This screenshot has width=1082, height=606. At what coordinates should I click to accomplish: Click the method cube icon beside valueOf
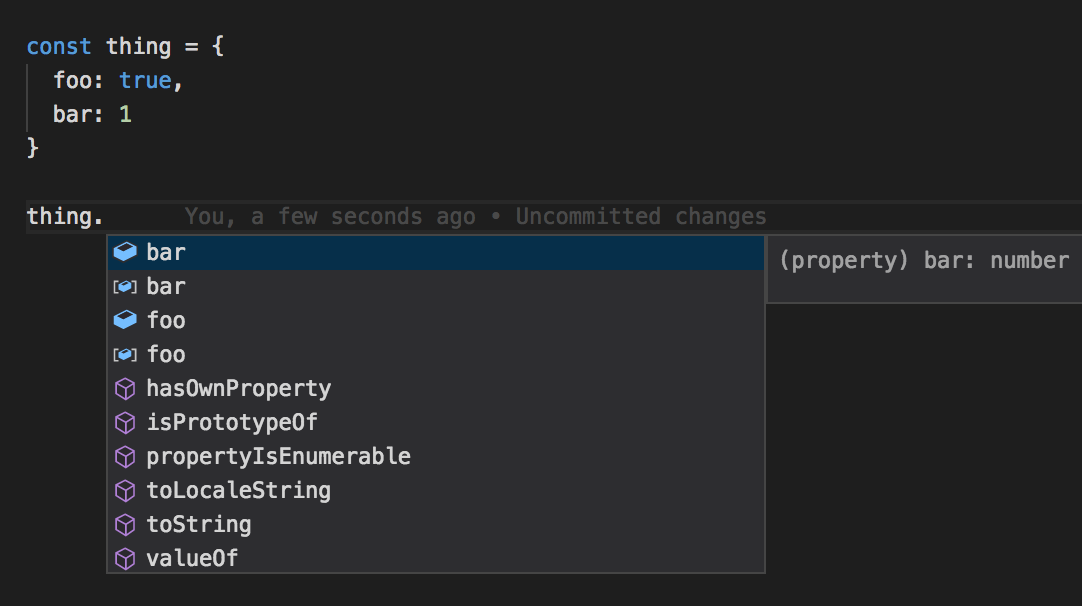coord(125,558)
